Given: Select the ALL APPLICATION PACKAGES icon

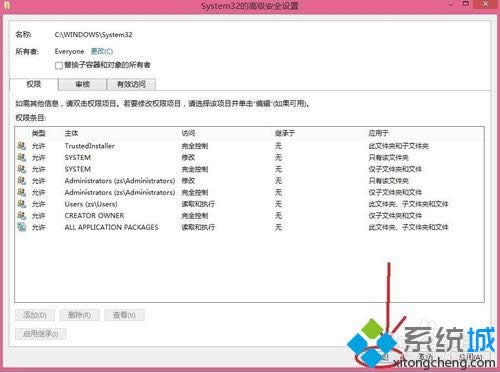Looking at the screenshot, I should coord(22,227).
